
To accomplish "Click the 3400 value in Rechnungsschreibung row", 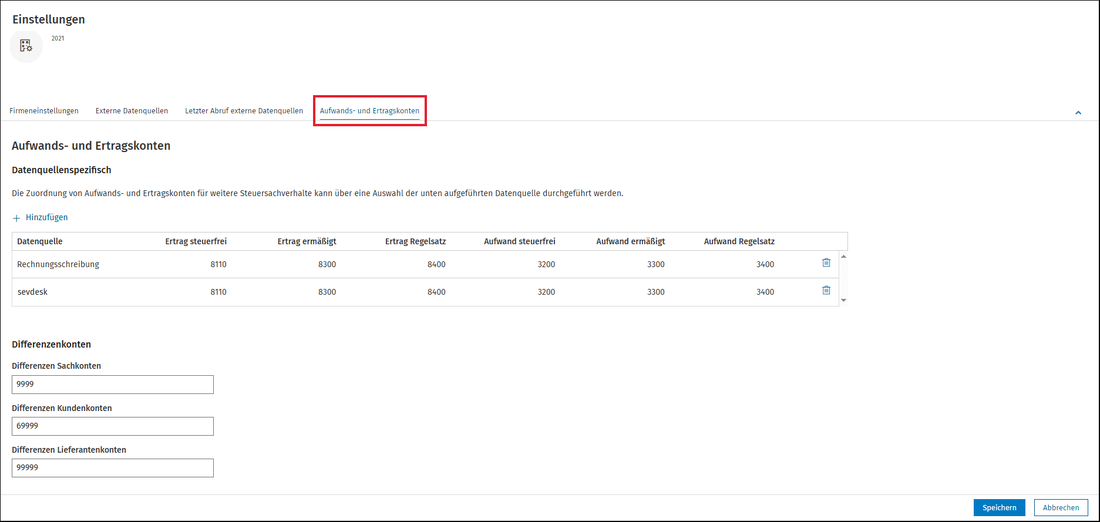I will 765,264.
